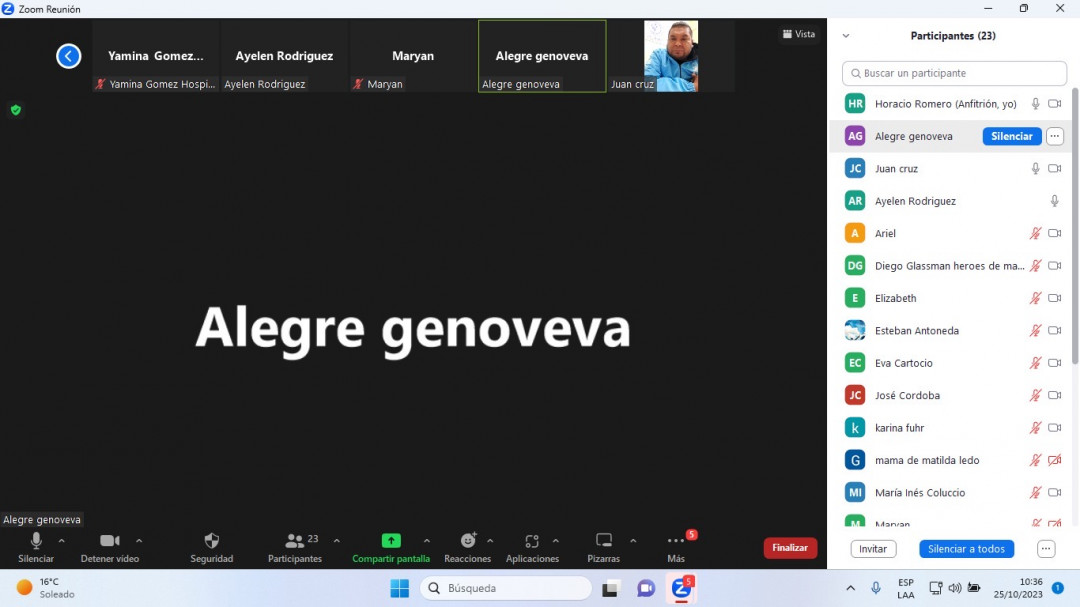Click Juan cruz microphone icon
Screen dimensions: 1080x607
(x=1035, y=169)
